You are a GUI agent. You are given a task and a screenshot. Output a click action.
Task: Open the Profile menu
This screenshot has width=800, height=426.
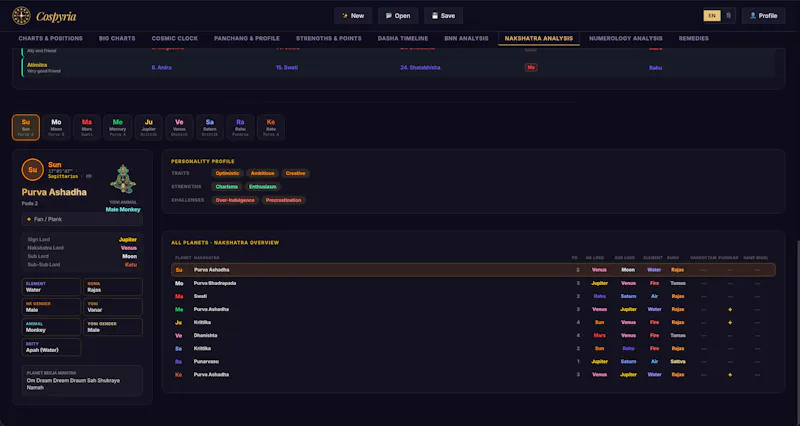tap(763, 16)
